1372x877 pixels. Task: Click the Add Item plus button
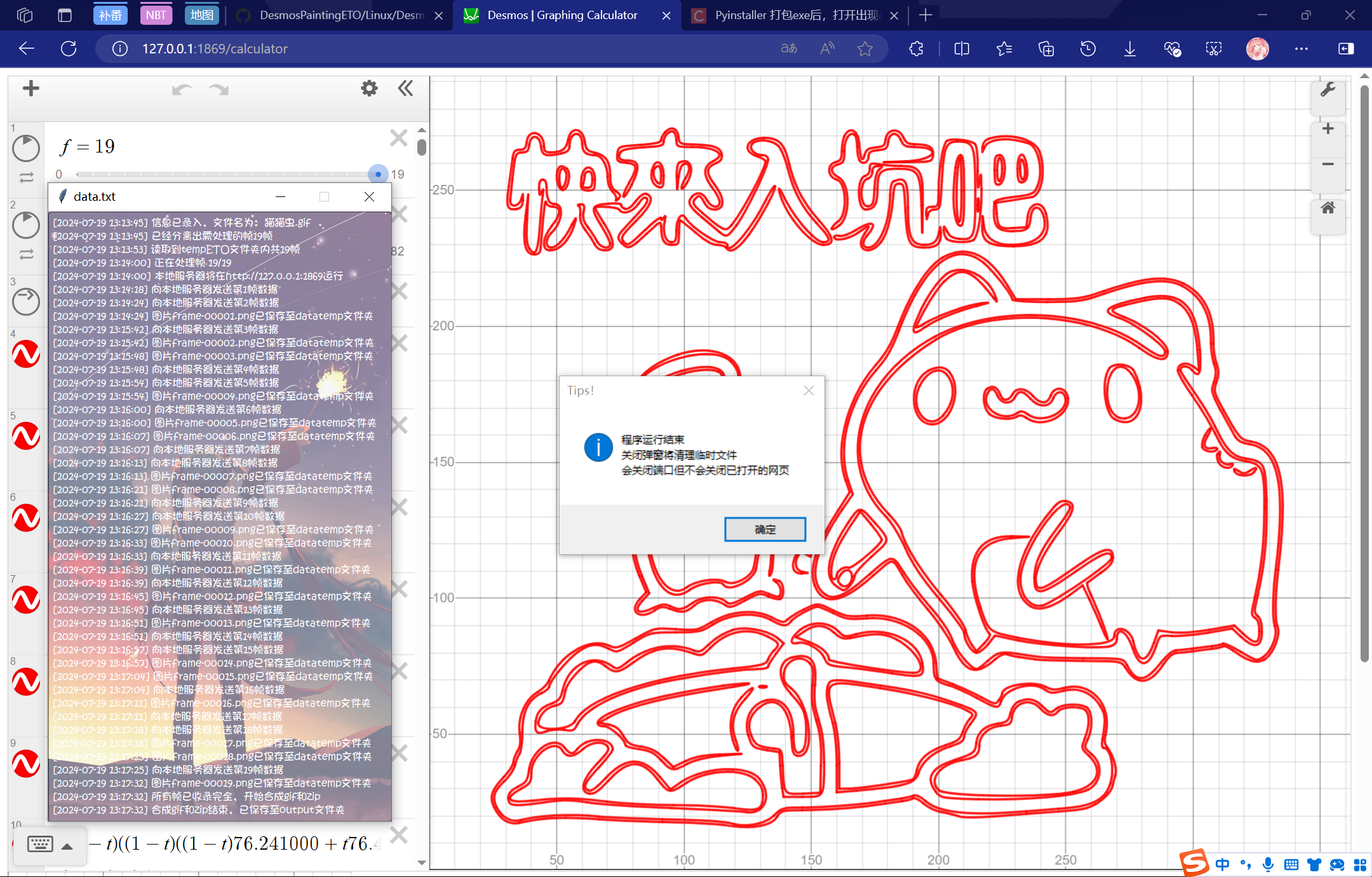coord(30,88)
